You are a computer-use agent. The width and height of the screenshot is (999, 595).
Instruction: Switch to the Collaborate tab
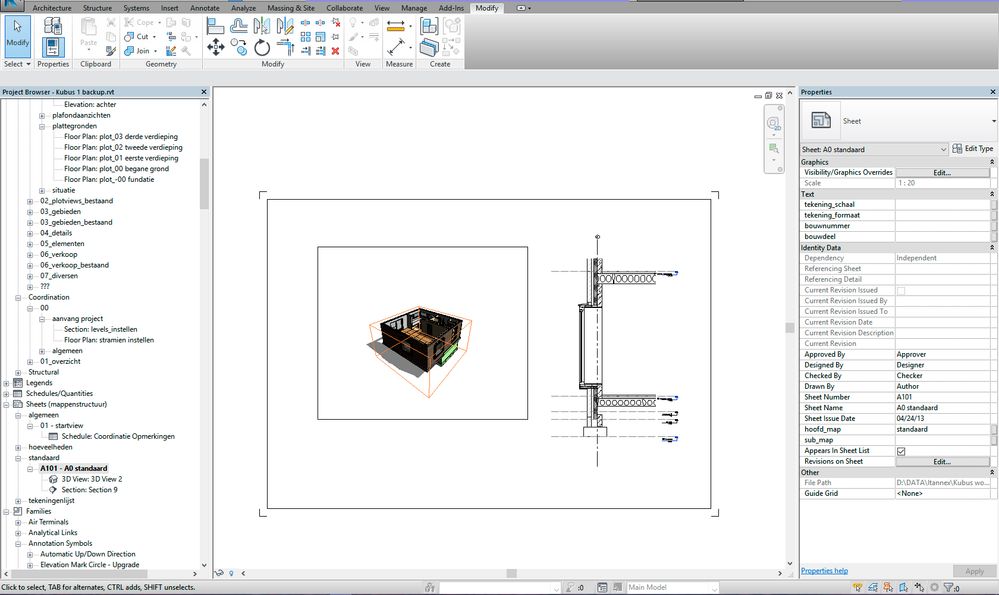(x=345, y=8)
